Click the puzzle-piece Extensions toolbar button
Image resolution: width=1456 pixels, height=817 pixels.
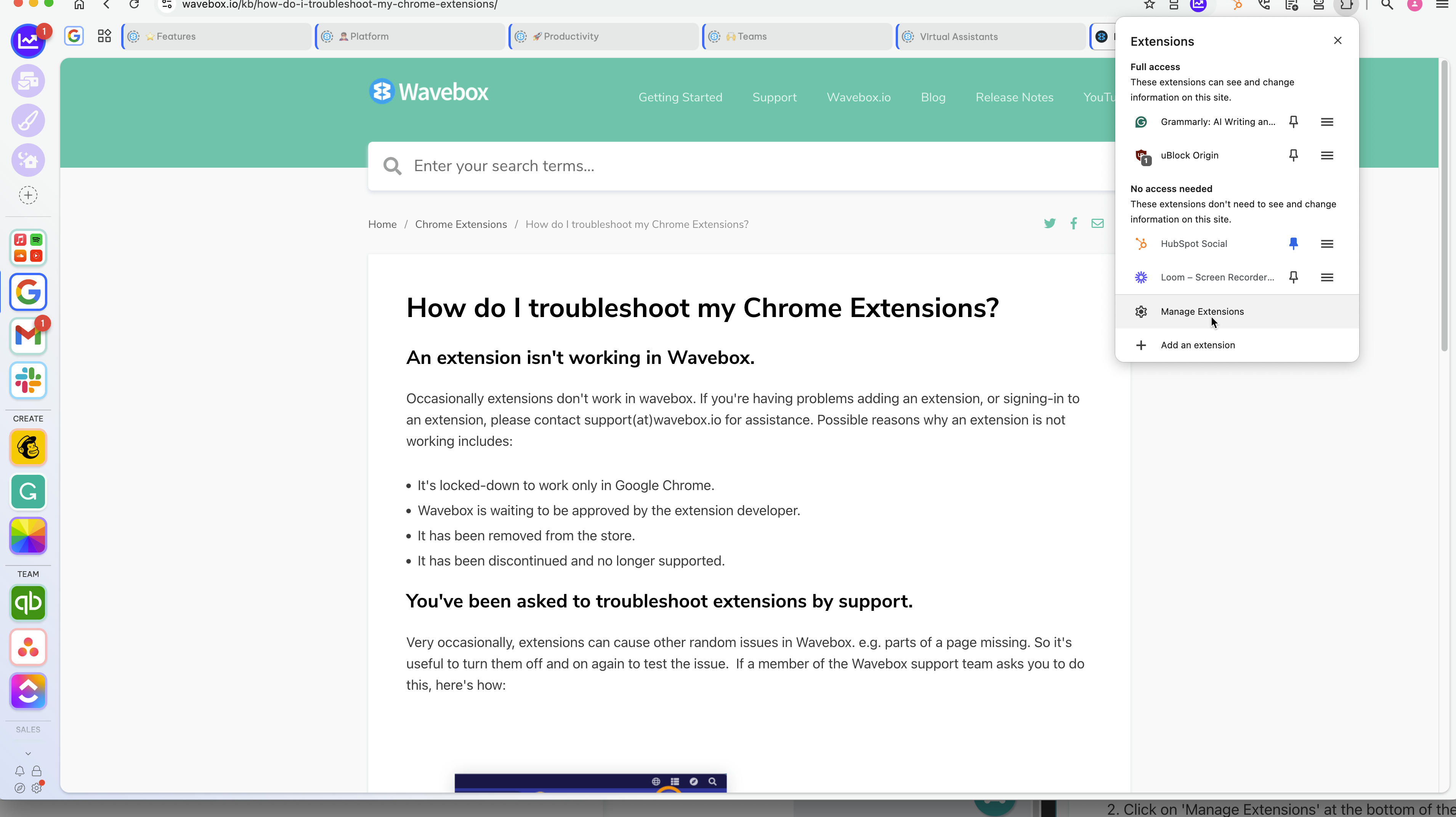(x=1346, y=5)
